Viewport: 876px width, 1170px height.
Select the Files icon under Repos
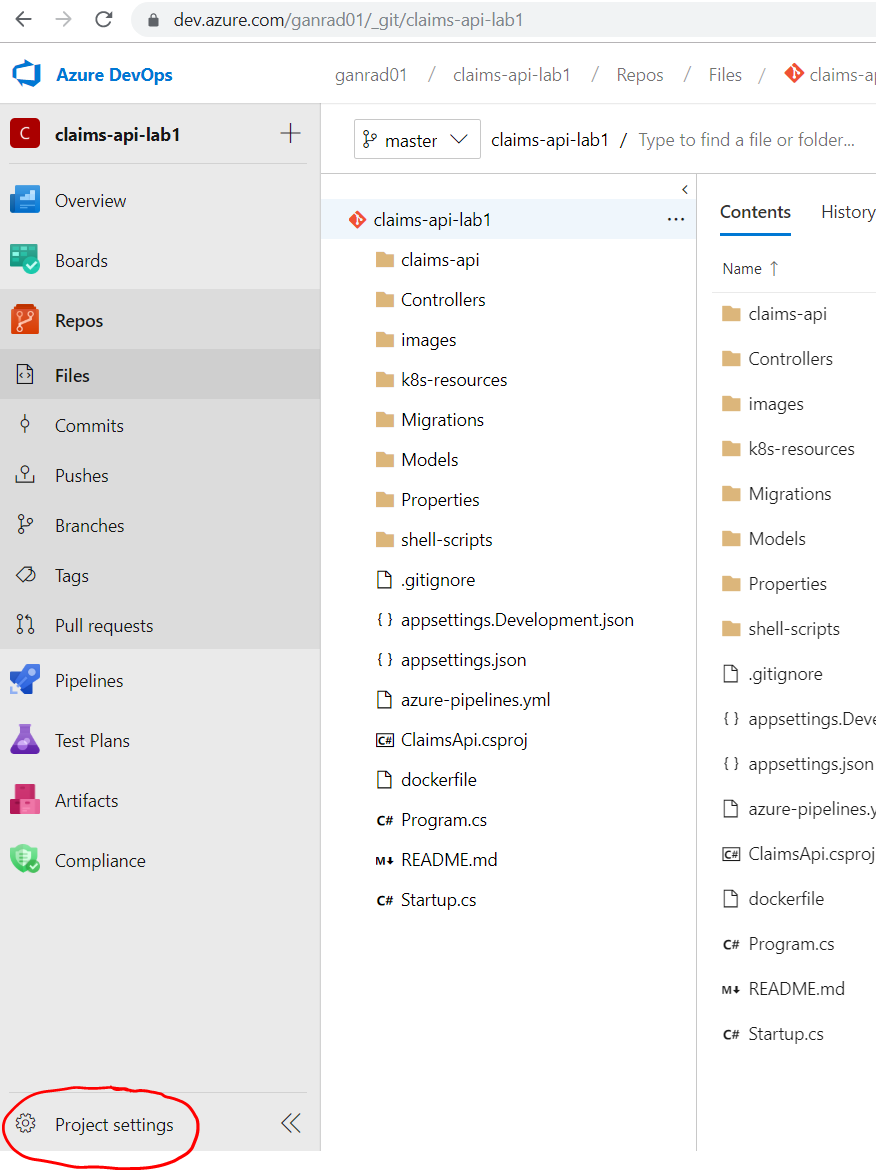click(x=25, y=375)
